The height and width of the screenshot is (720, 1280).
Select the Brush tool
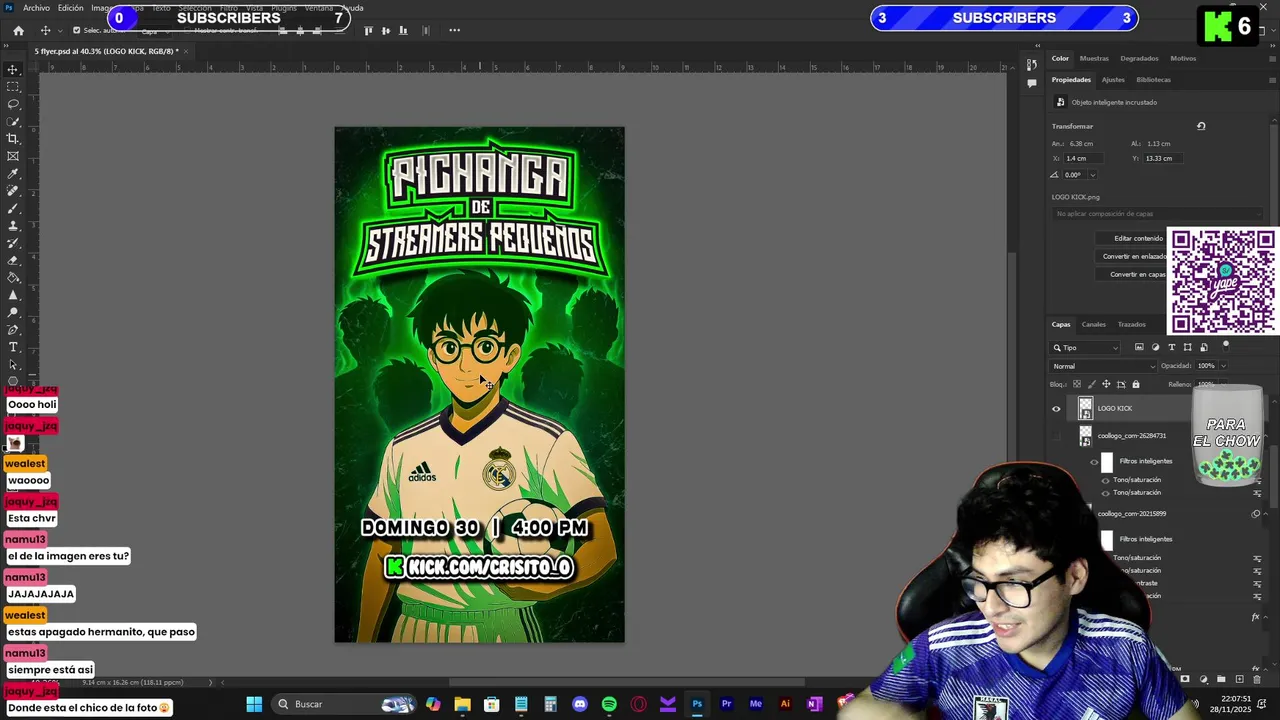click(13, 208)
